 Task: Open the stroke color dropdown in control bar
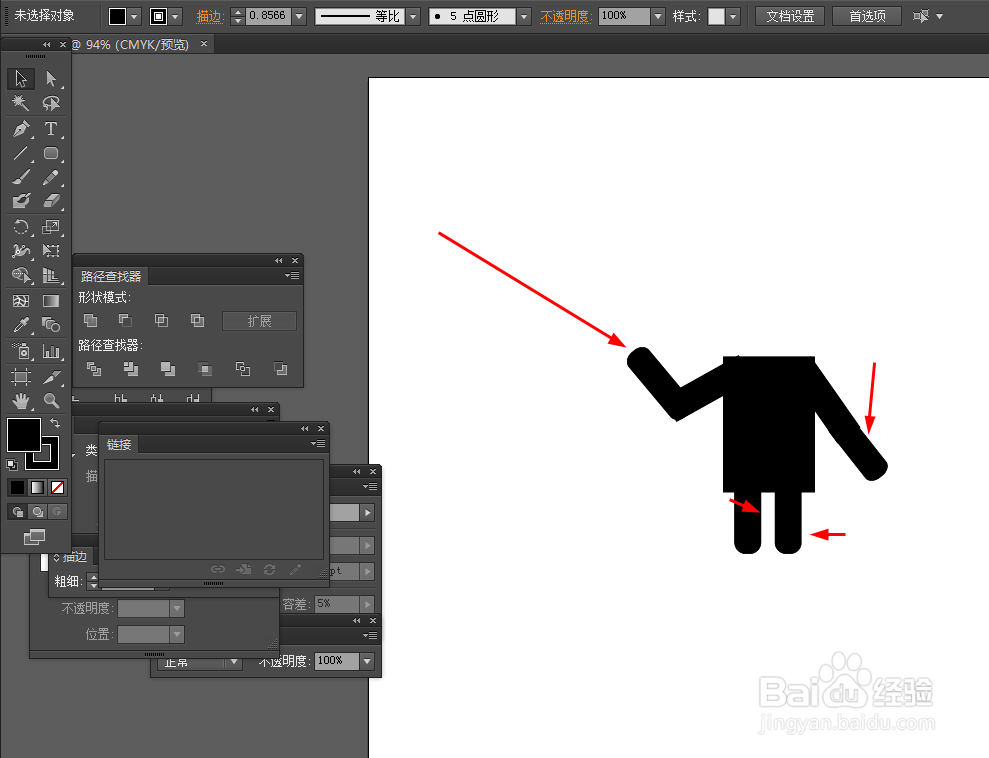[x=176, y=16]
